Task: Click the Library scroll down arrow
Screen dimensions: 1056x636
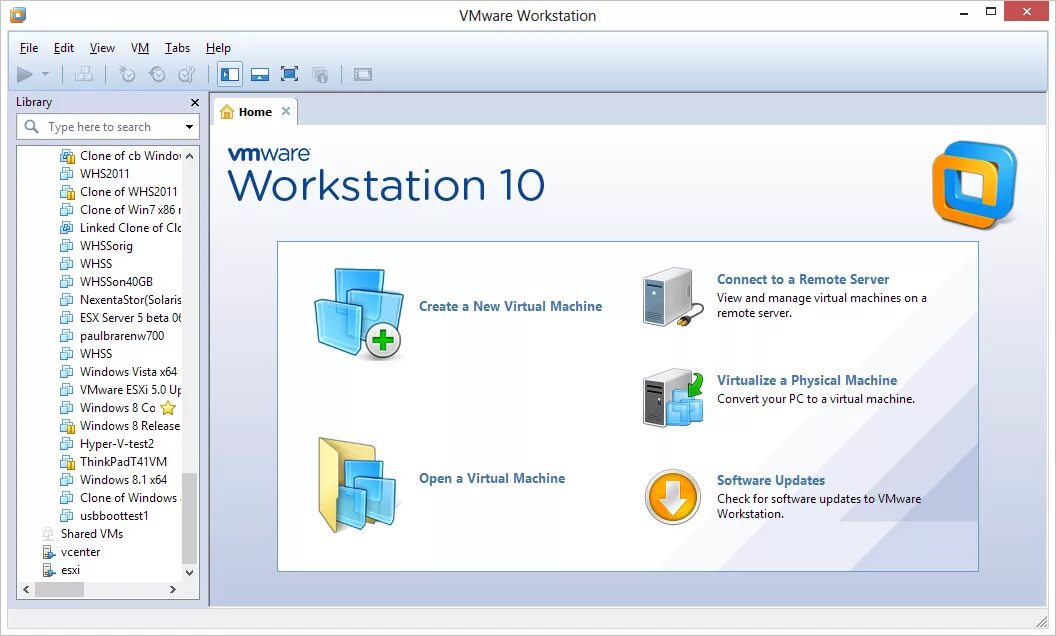Action: [x=190, y=573]
